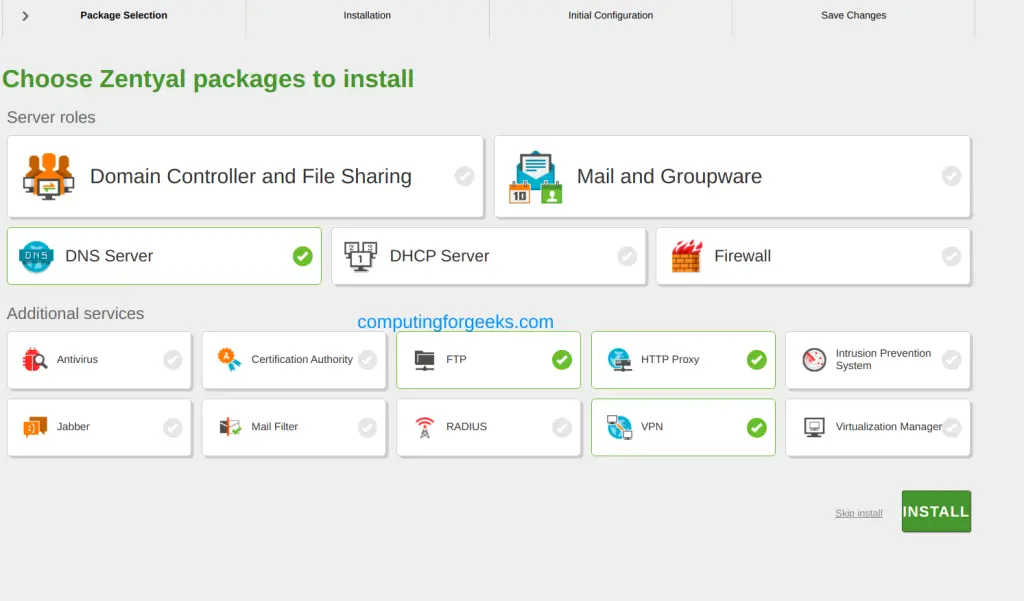The image size is (1024, 601).
Task: Go to the Initial Configuration step tab
Action: (611, 15)
